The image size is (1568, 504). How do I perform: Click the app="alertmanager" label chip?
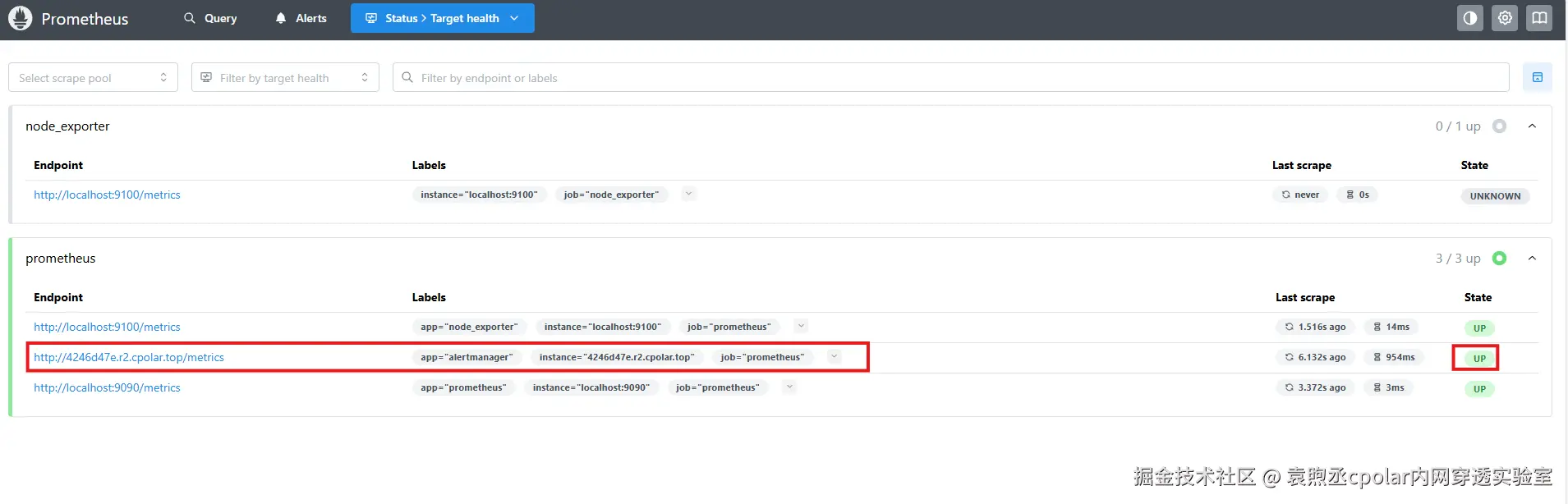(467, 357)
